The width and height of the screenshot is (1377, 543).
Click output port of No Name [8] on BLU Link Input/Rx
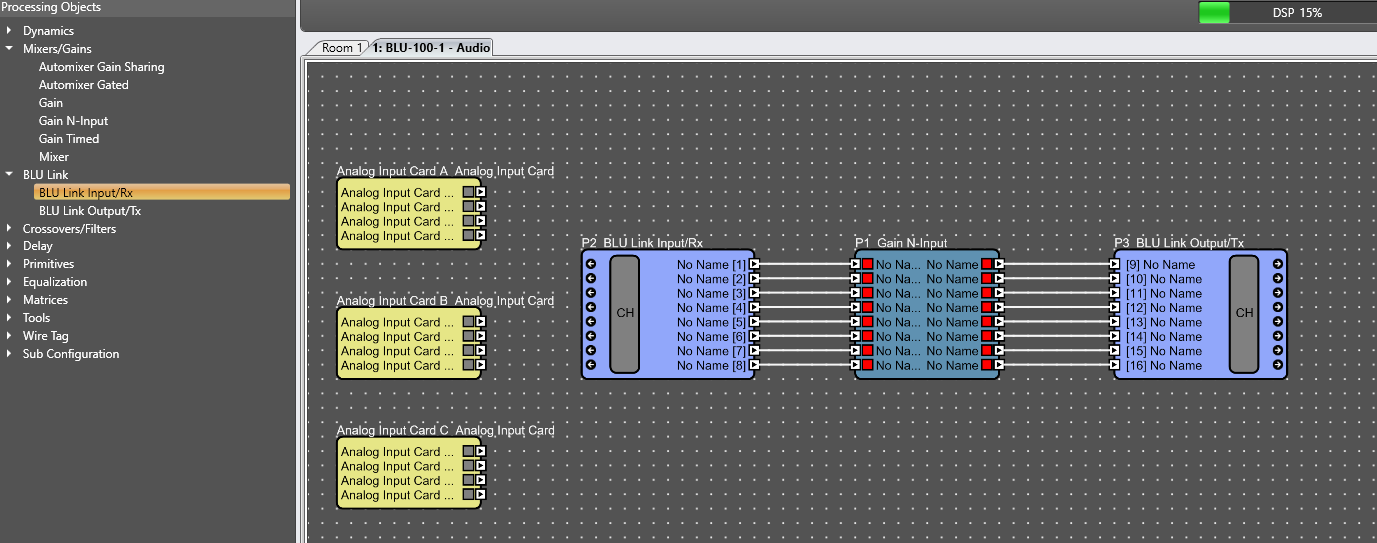coord(755,366)
